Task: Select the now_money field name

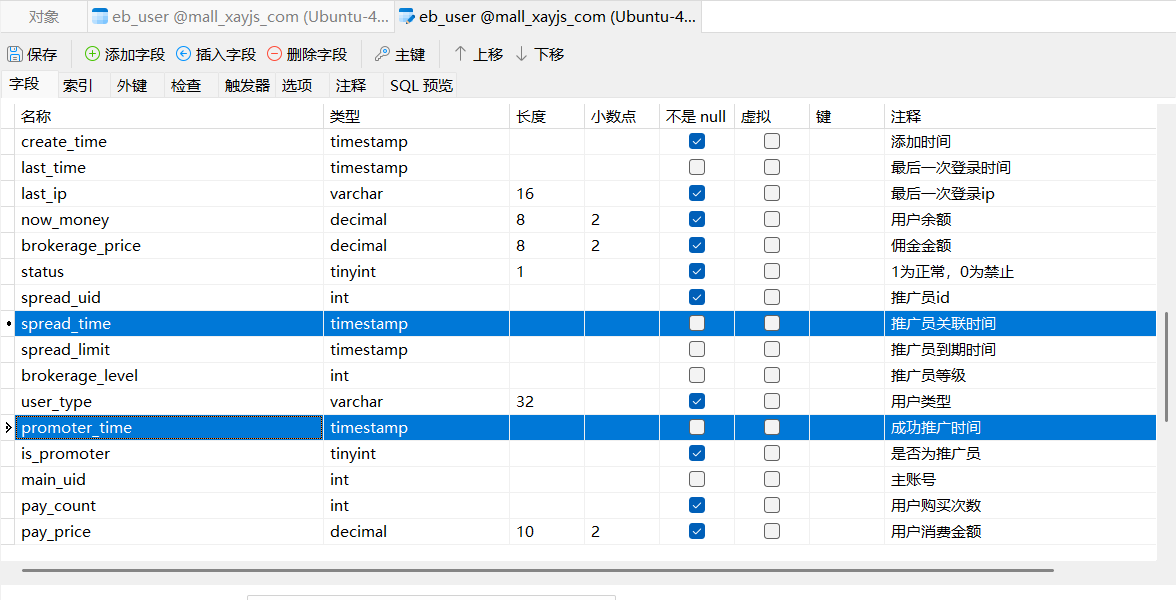Action: [65, 220]
